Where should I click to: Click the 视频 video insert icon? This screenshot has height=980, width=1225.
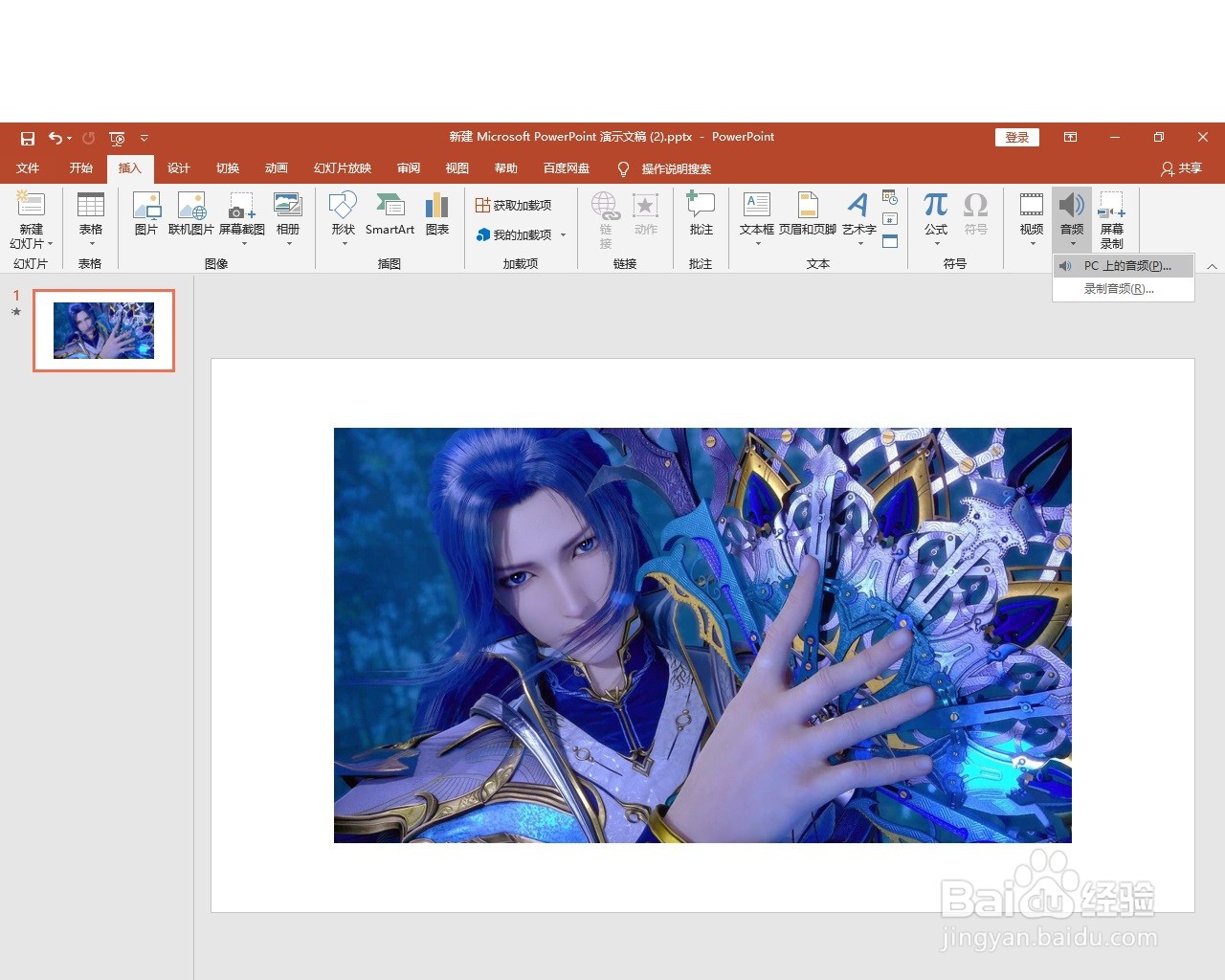tap(1032, 205)
